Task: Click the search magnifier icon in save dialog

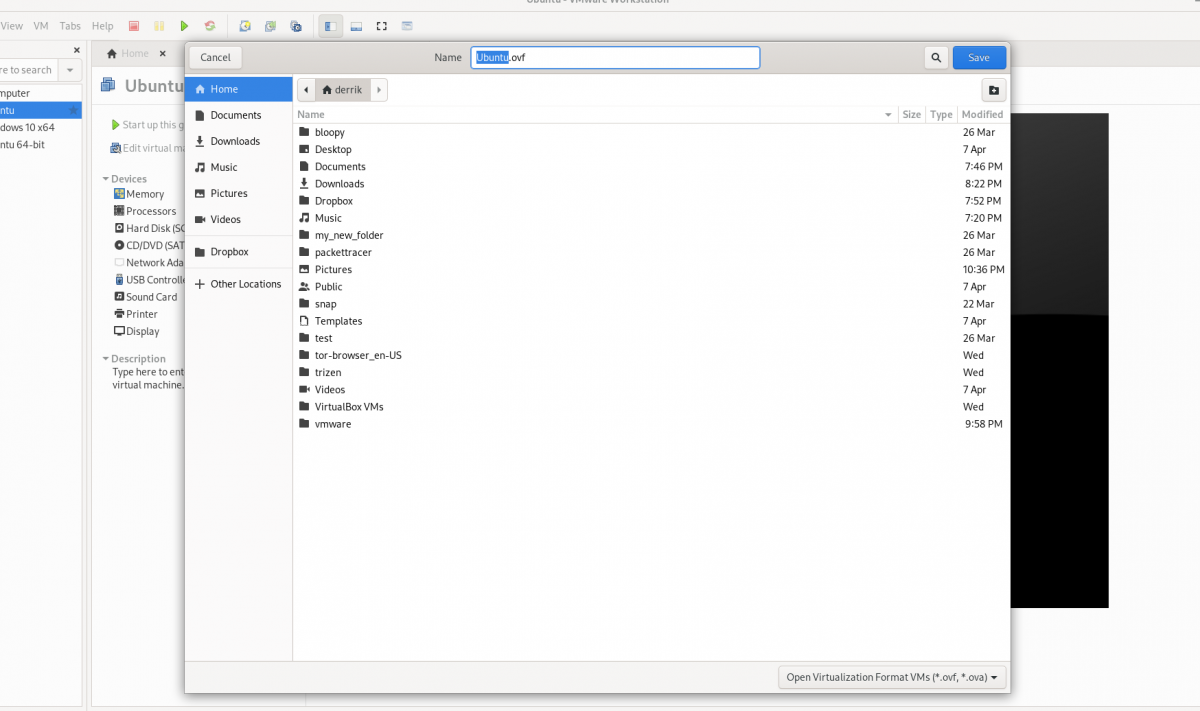Action: coord(936,58)
